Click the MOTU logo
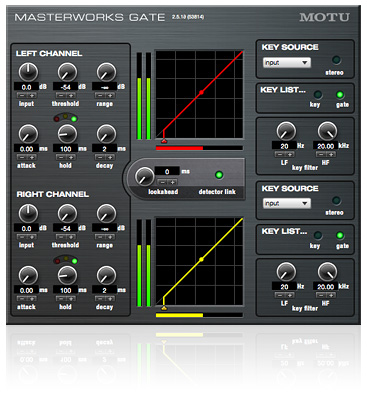 (x=324, y=17)
